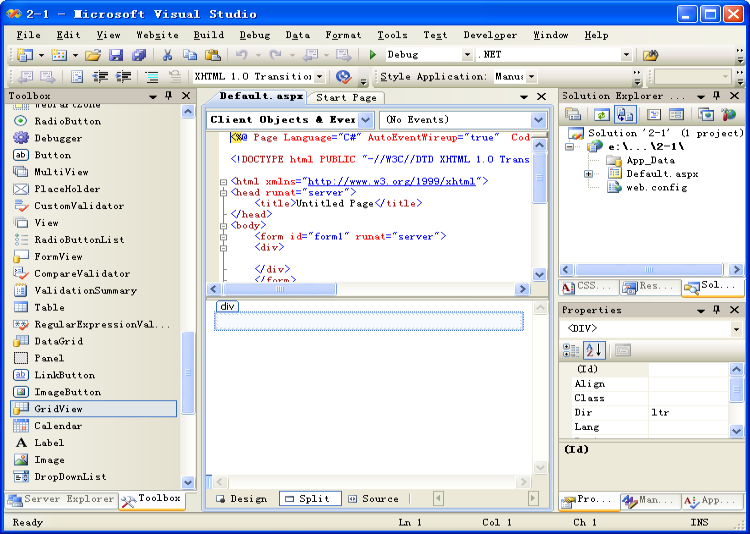This screenshot has height=534, width=750.
Task: Click the View Designer icon in Solution Explorer
Action: pos(676,114)
